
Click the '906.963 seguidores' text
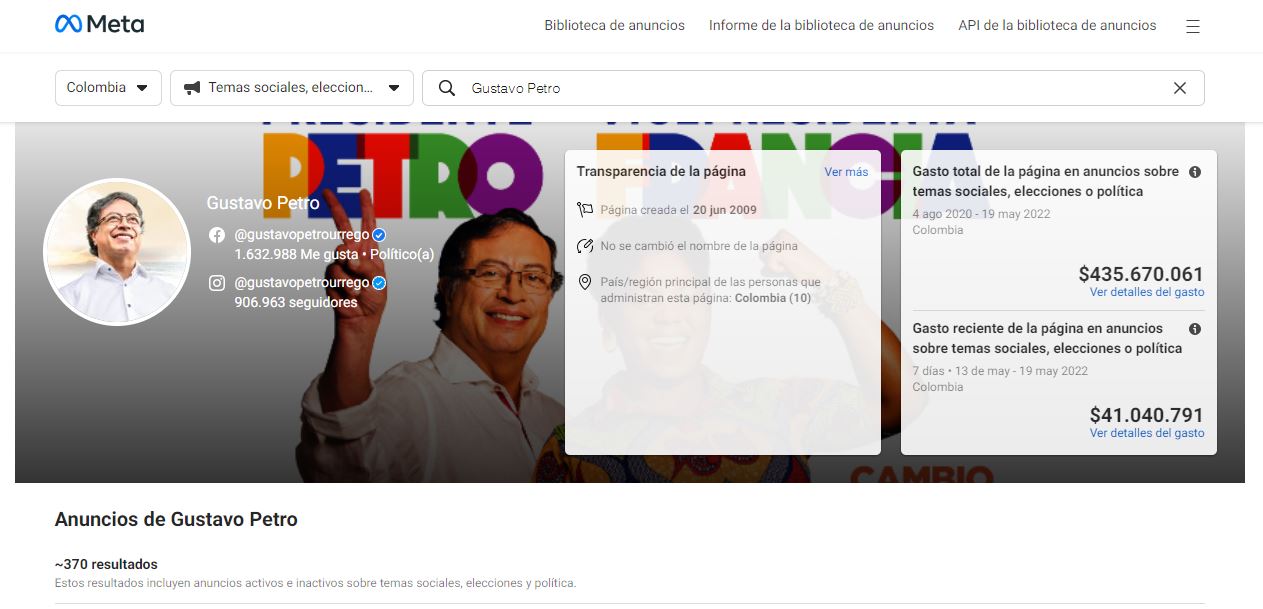coord(296,302)
